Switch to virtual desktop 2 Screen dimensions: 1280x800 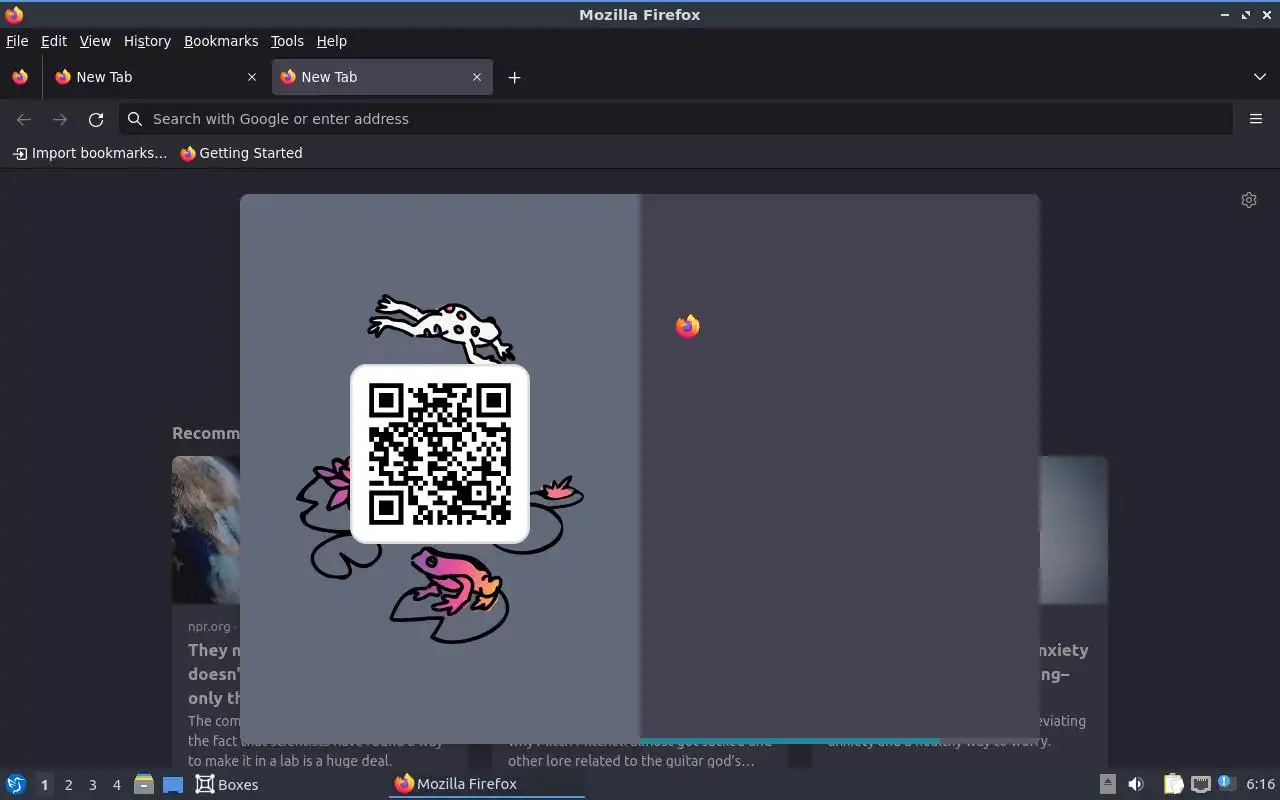pyautogui.click(x=68, y=785)
